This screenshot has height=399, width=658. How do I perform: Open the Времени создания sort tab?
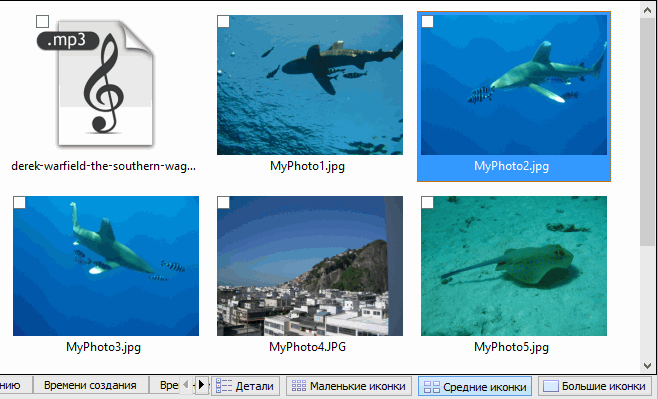[x=90, y=386]
